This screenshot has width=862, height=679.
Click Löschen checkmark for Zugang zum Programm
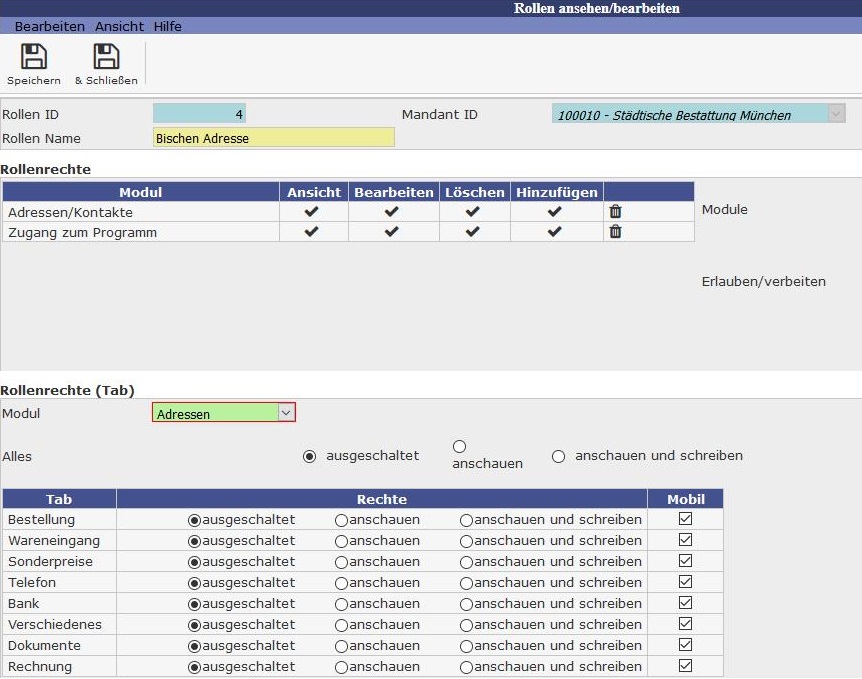click(x=473, y=232)
